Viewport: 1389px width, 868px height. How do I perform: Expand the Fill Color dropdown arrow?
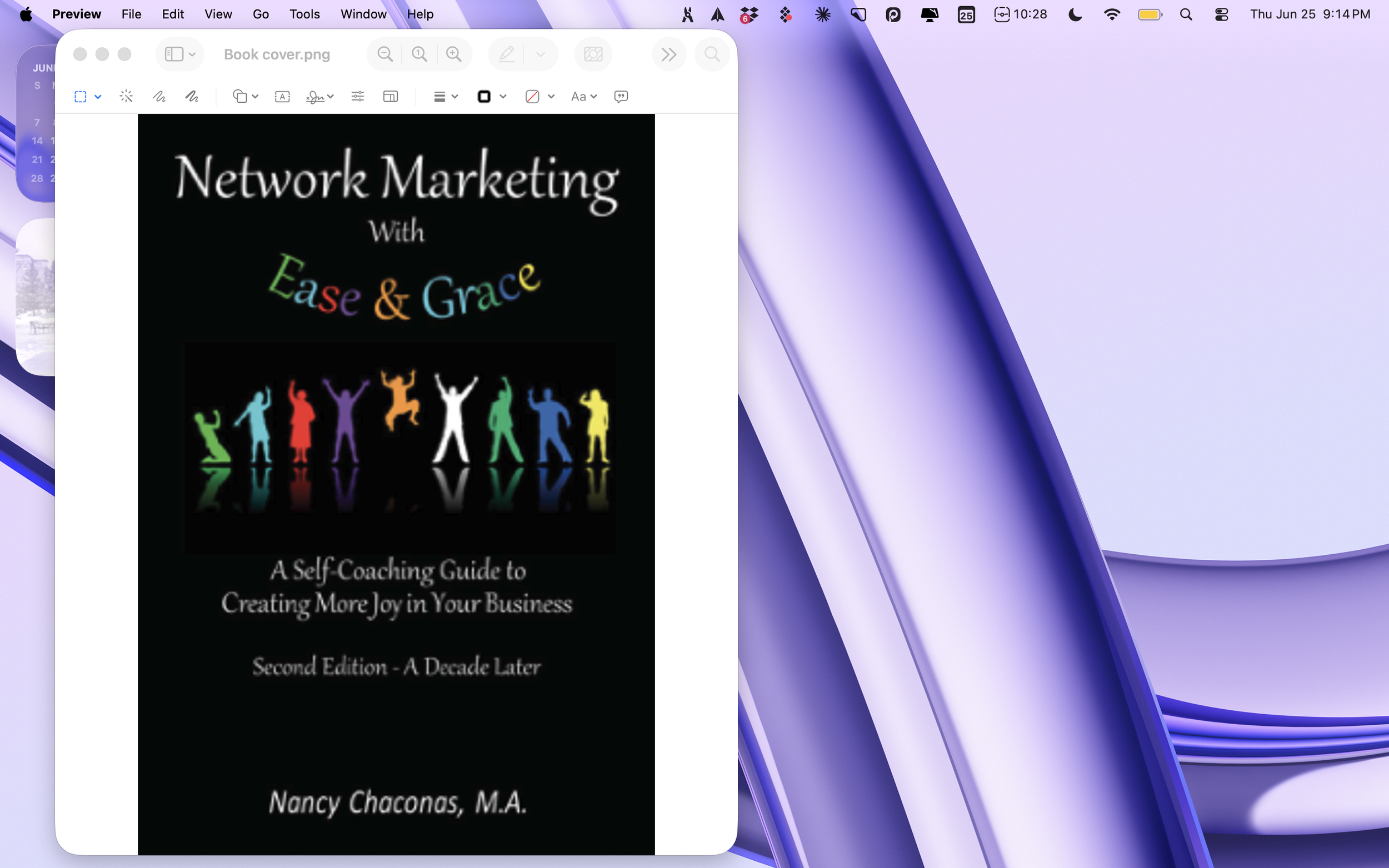point(551,97)
